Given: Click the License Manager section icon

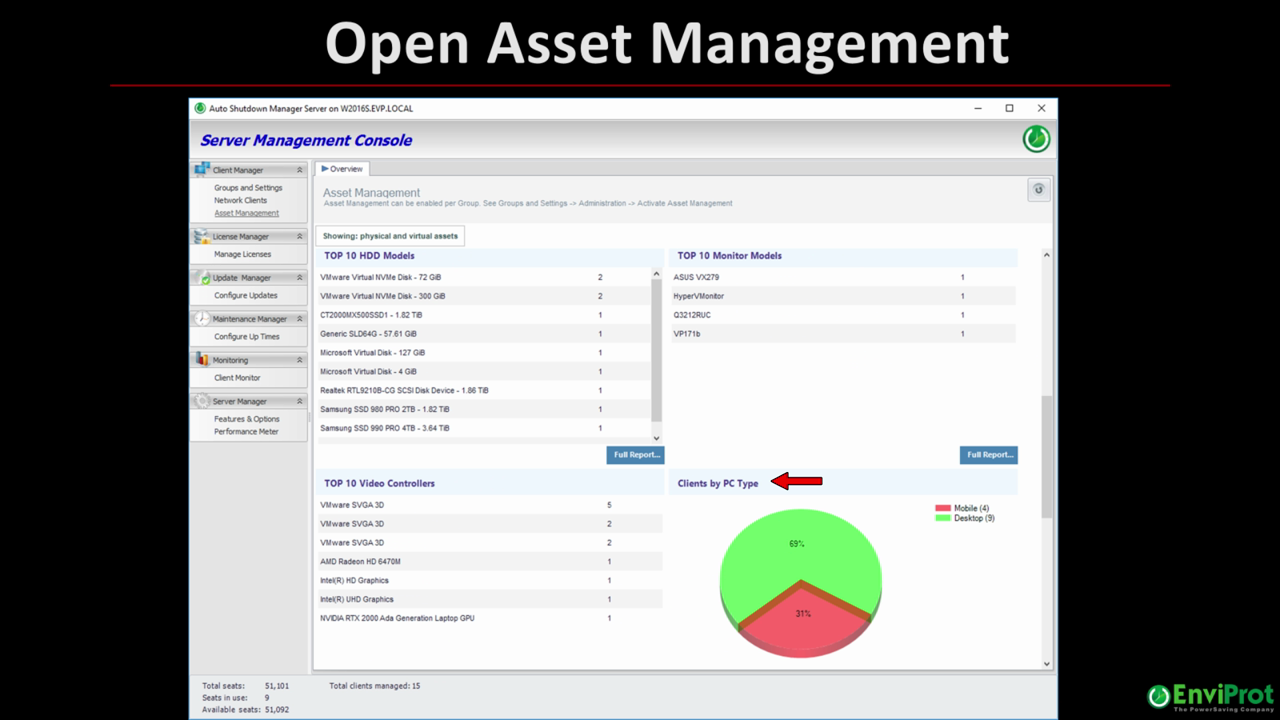Looking at the screenshot, I should (202, 236).
